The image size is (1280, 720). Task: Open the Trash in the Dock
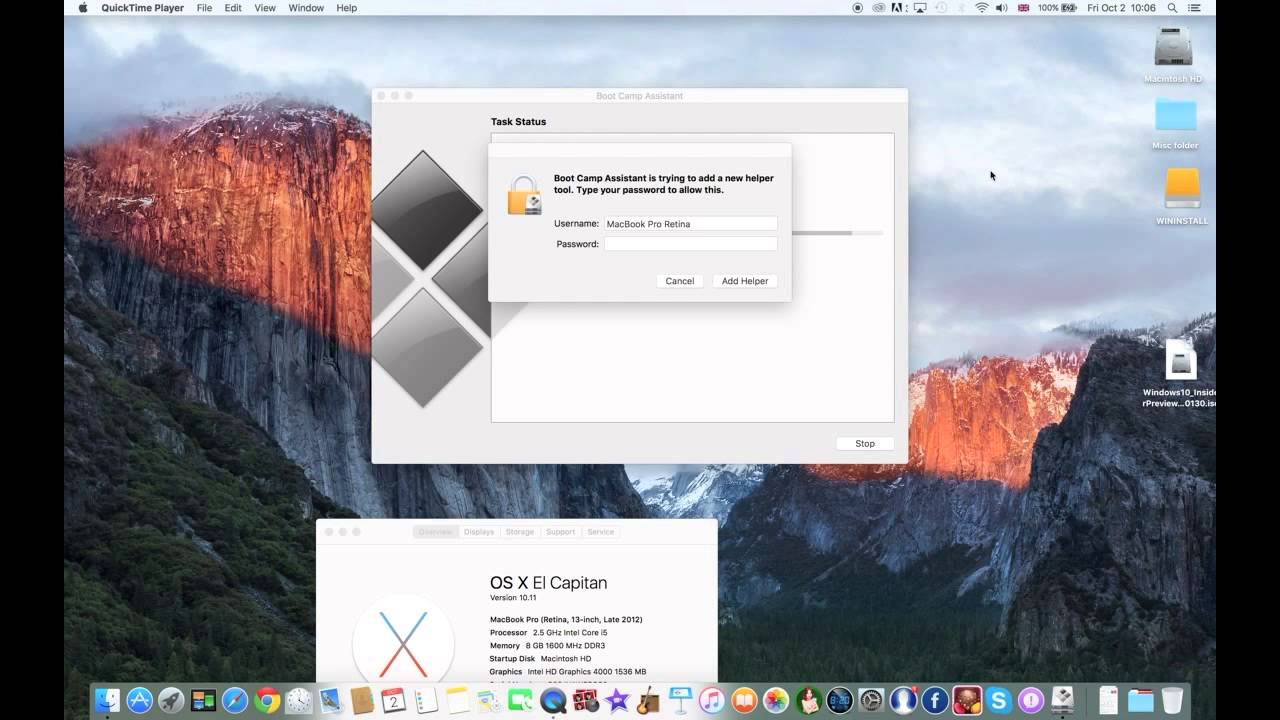(1172, 700)
